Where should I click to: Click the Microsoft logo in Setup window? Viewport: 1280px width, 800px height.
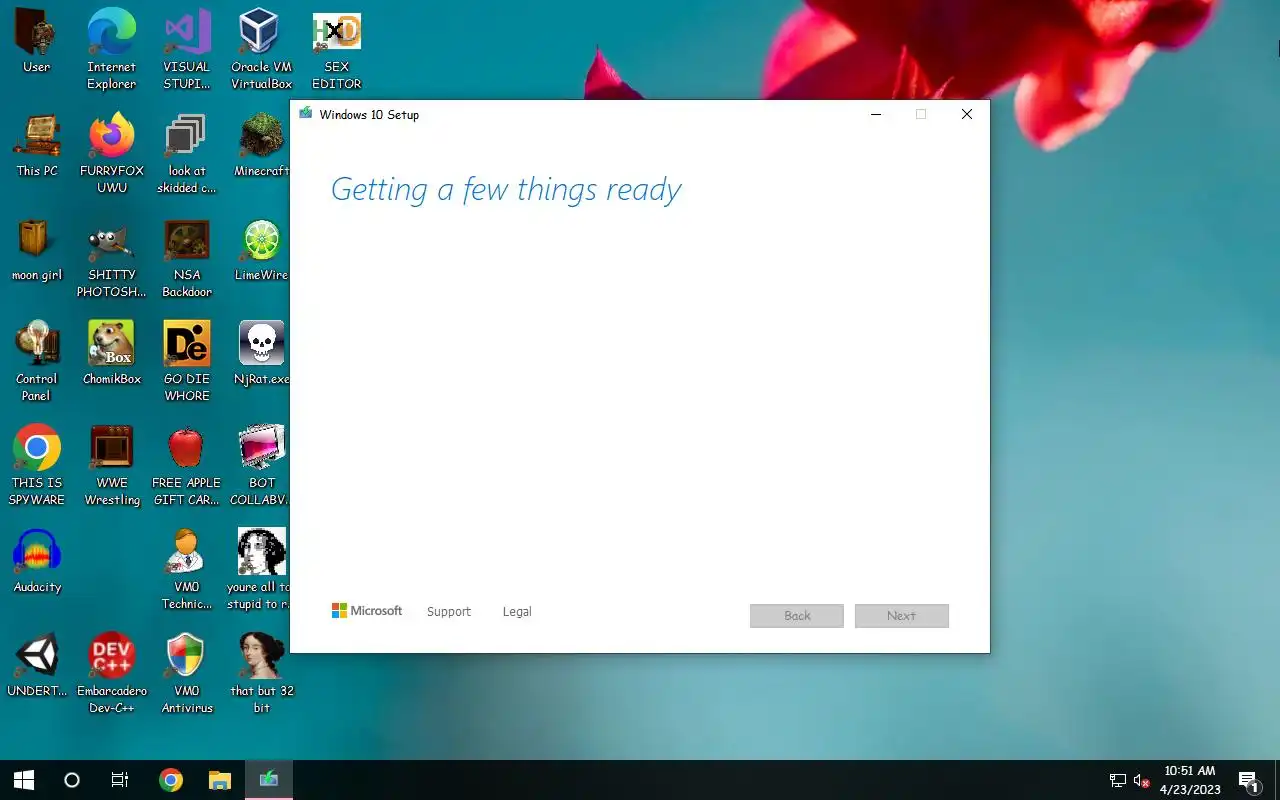367,611
